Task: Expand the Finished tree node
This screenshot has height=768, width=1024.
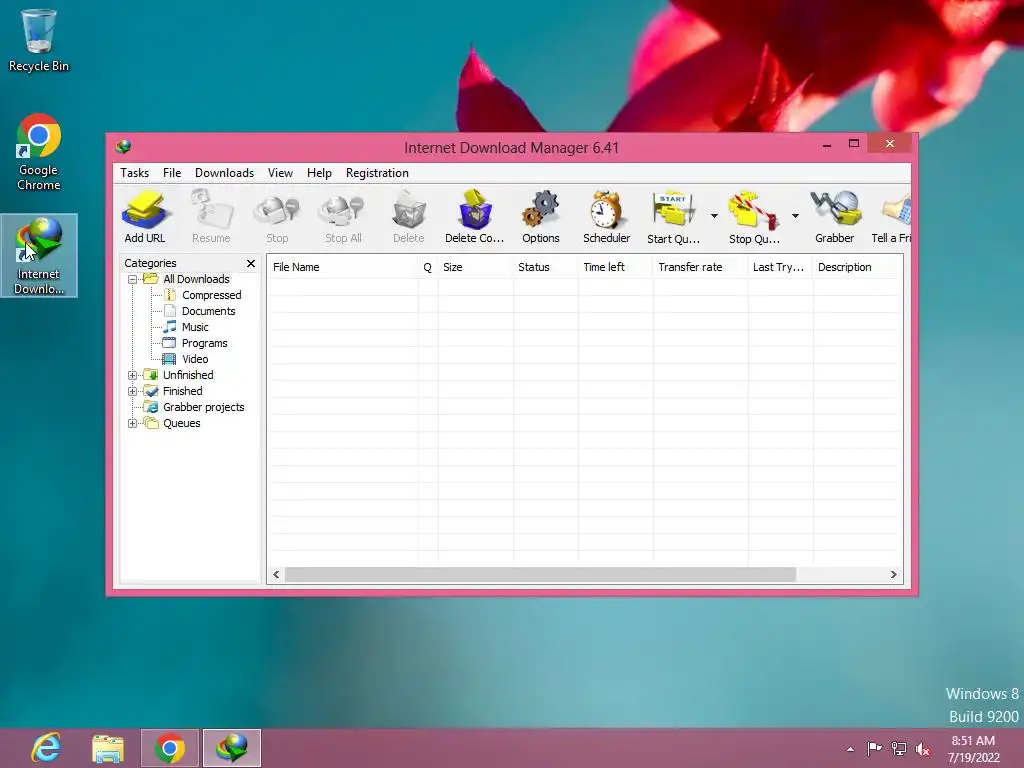Action: 133,391
